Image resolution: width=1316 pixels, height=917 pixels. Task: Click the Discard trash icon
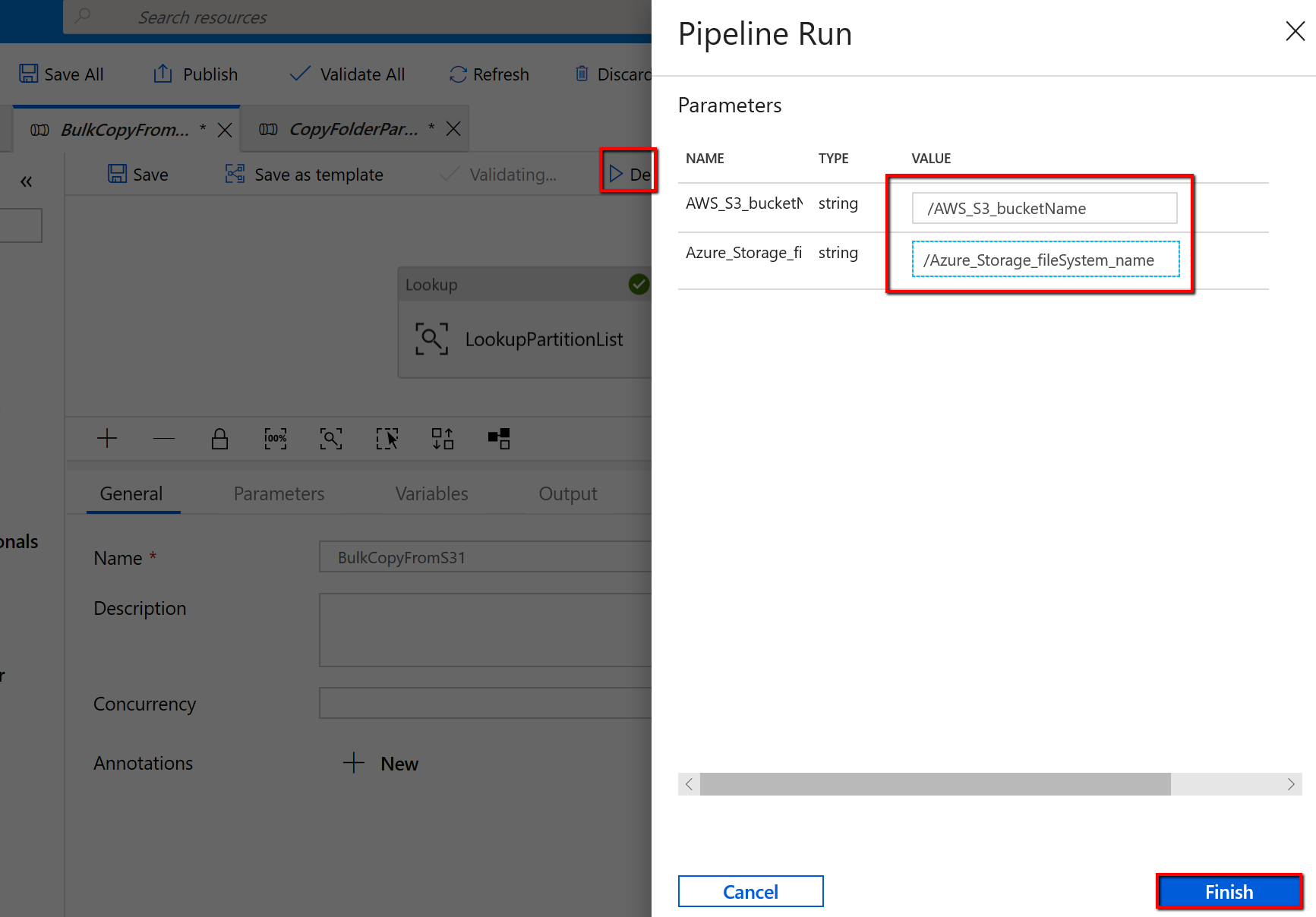click(582, 74)
